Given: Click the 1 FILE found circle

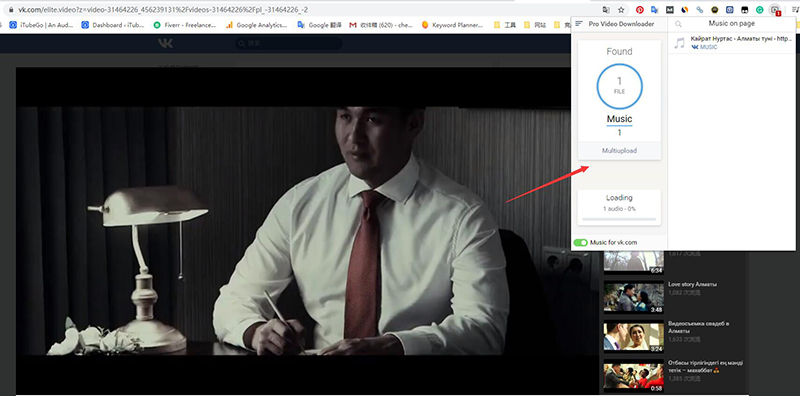Looking at the screenshot, I should point(619,86).
